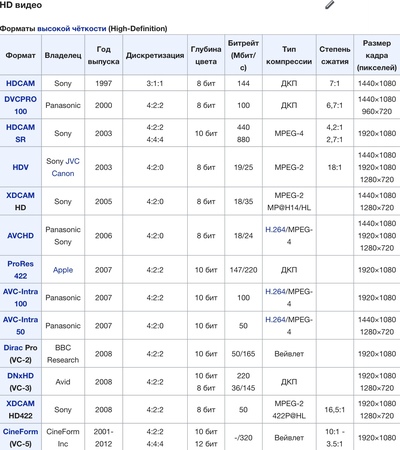
Task: Open the AVC-Intra 50 link
Action: click(20, 326)
